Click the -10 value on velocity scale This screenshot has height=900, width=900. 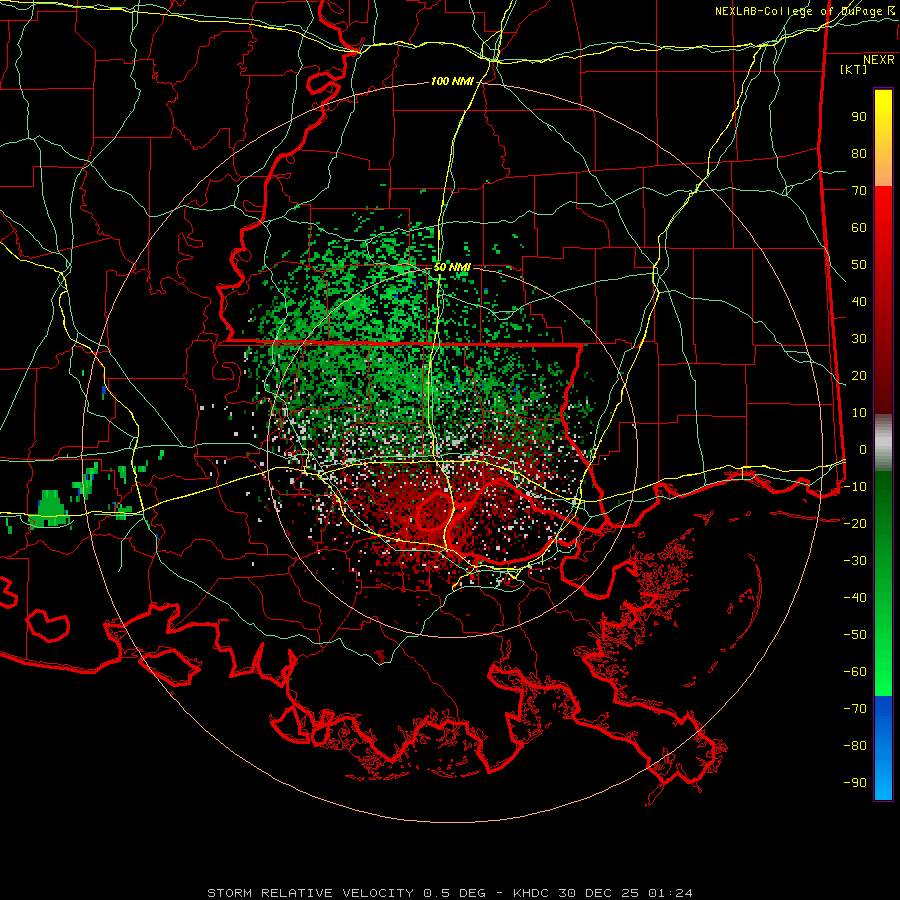coord(855,487)
